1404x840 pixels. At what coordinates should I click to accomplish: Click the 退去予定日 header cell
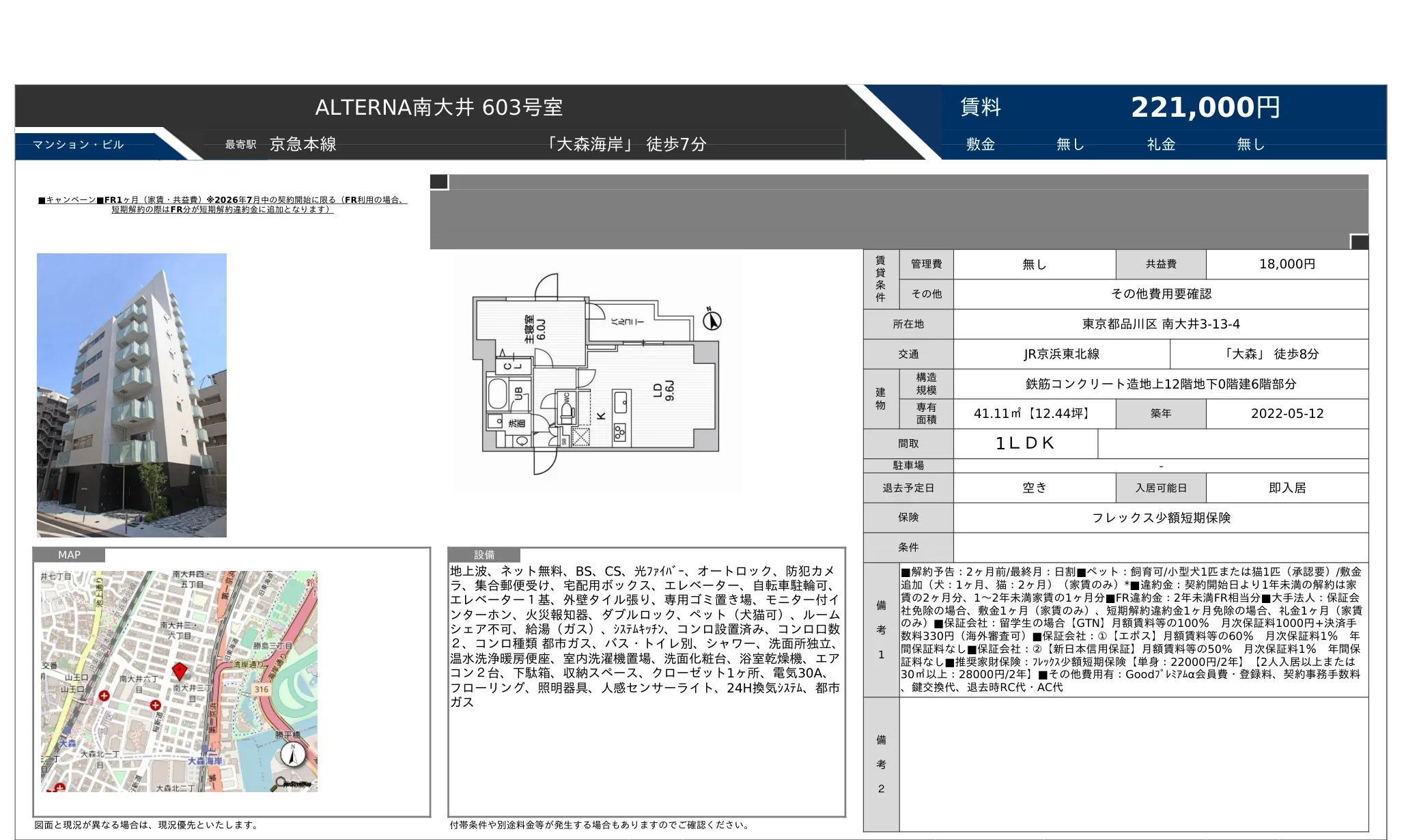coord(908,488)
